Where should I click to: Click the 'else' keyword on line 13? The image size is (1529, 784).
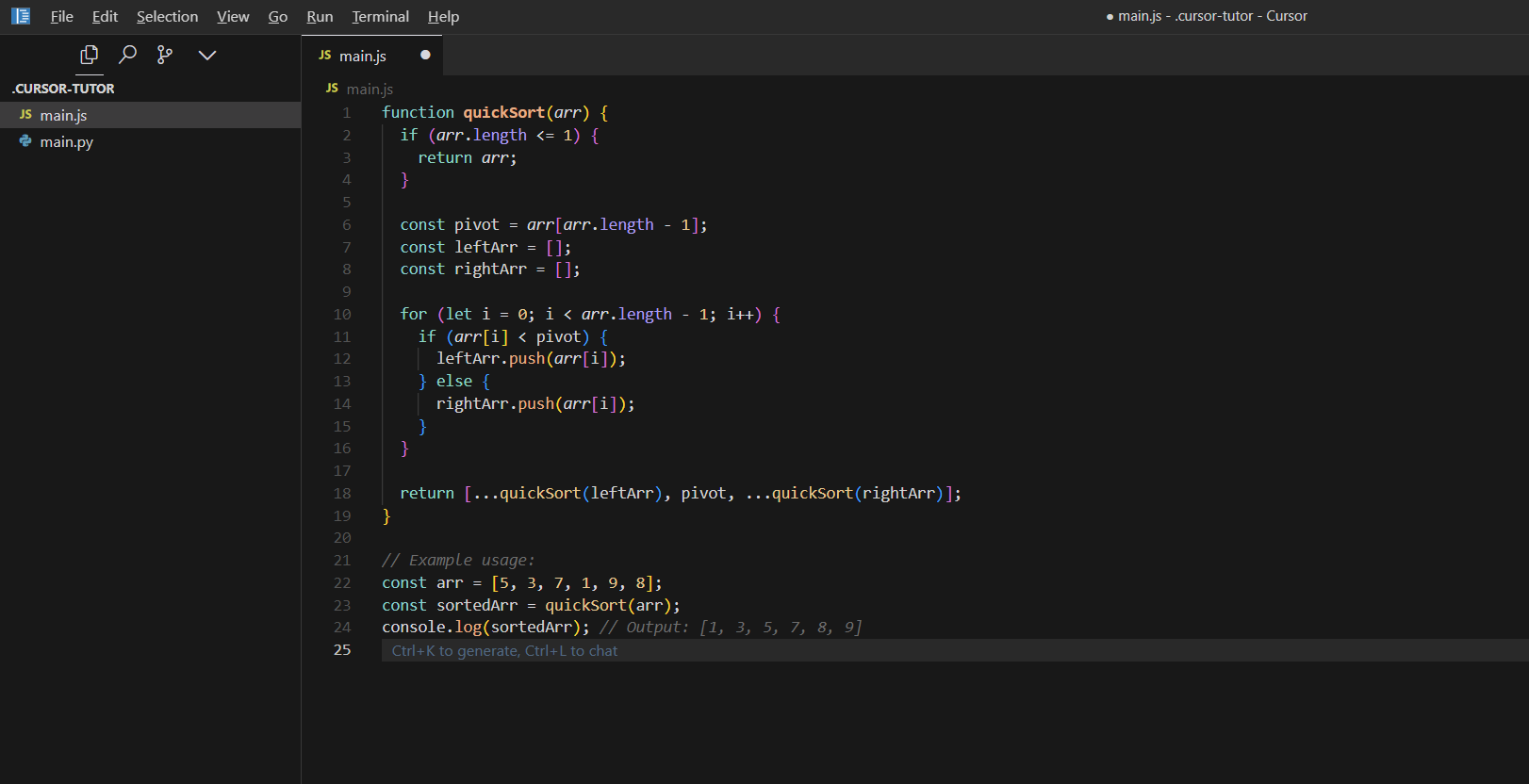point(454,381)
